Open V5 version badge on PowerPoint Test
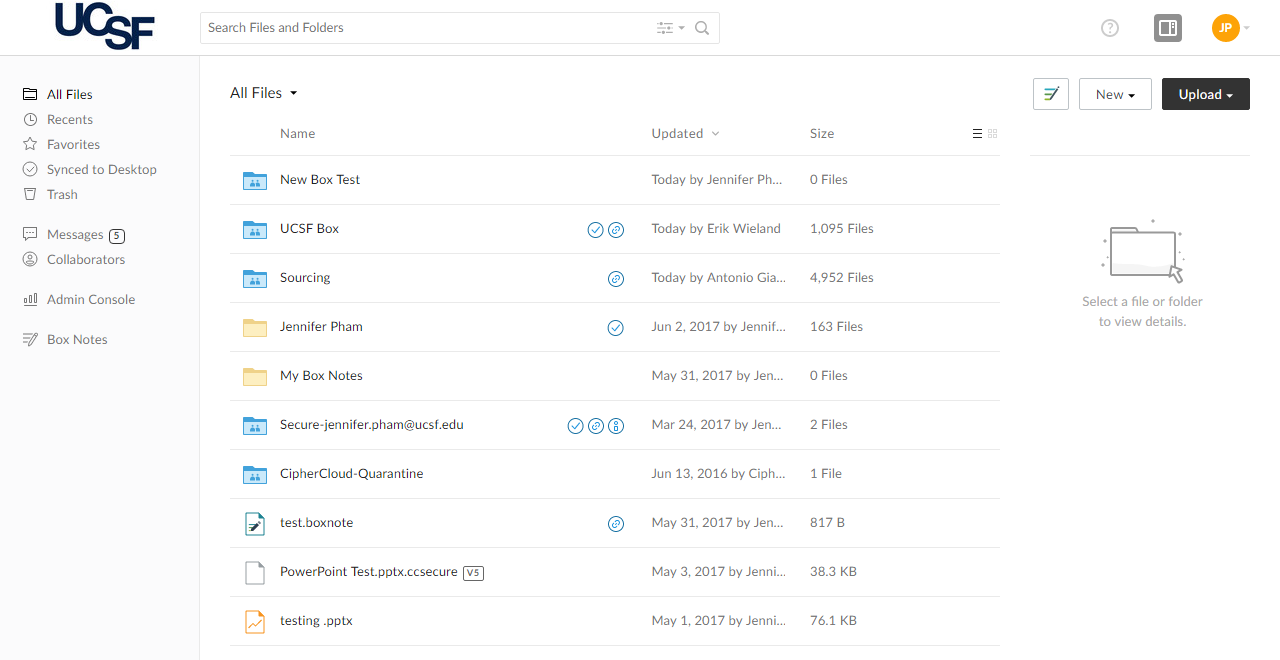The width and height of the screenshot is (1280, 660). [474, 573]
